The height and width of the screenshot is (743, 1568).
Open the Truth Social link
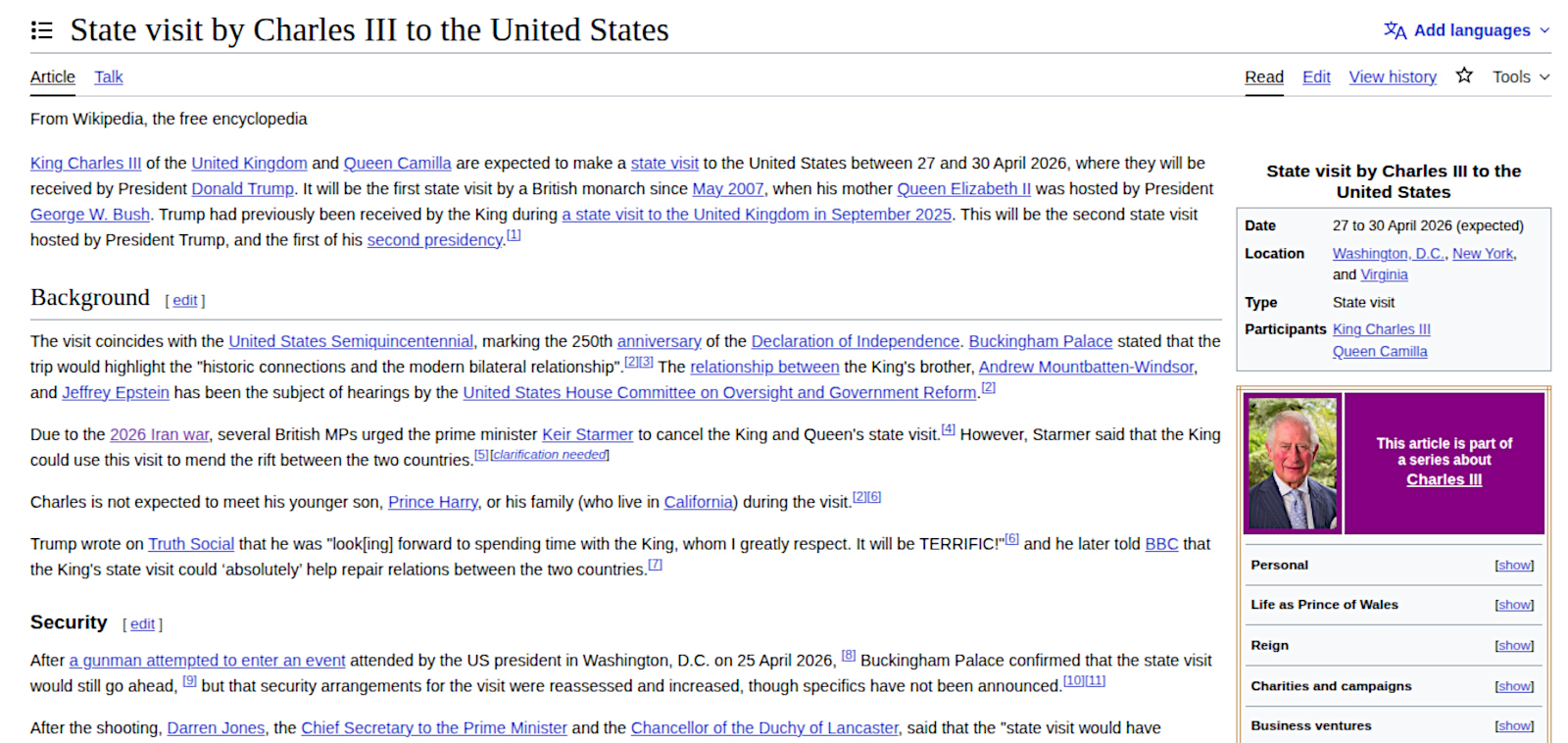tap(191, 544)
